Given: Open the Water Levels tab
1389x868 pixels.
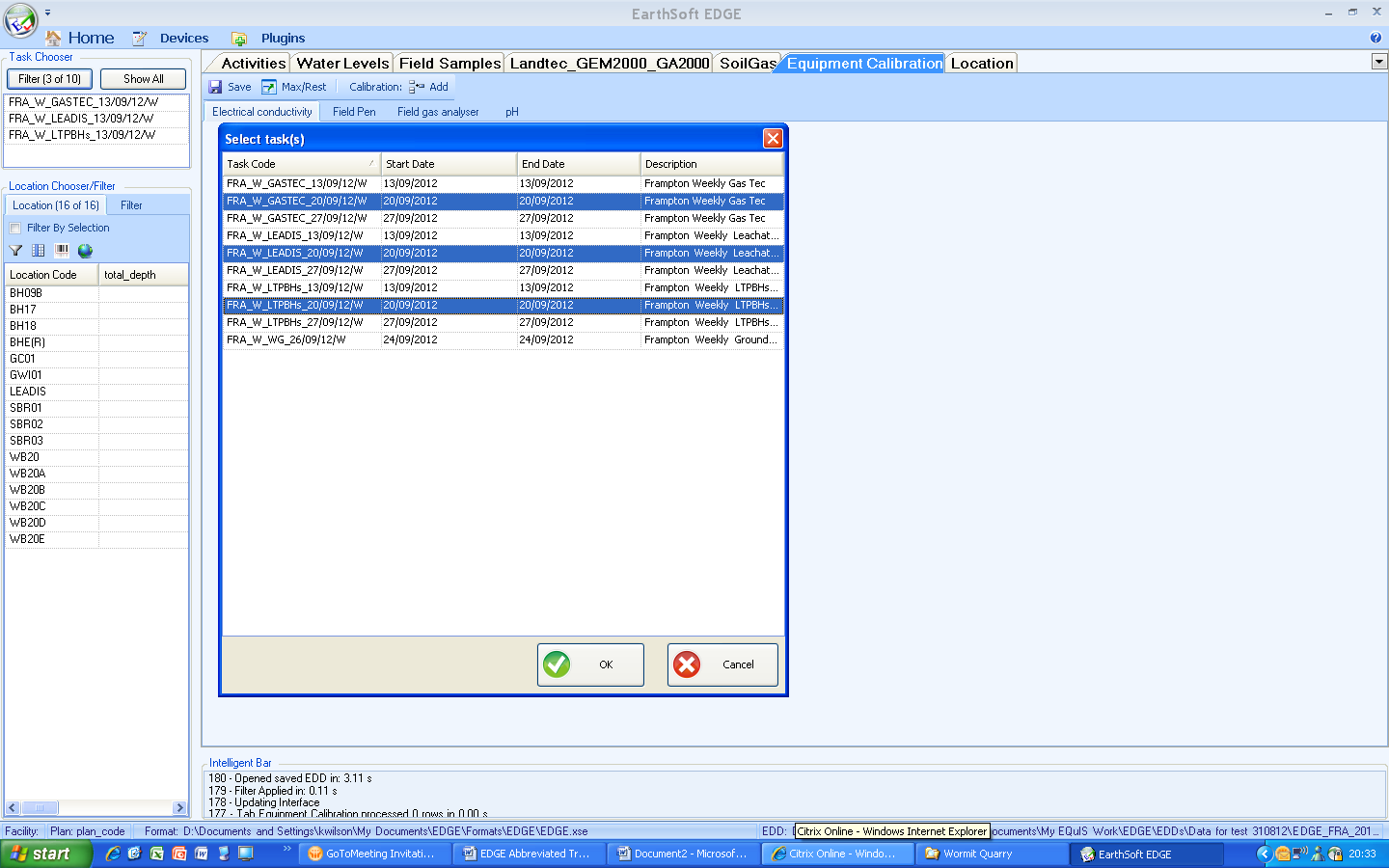Looking at the screenshot, I should pos(342,64).
